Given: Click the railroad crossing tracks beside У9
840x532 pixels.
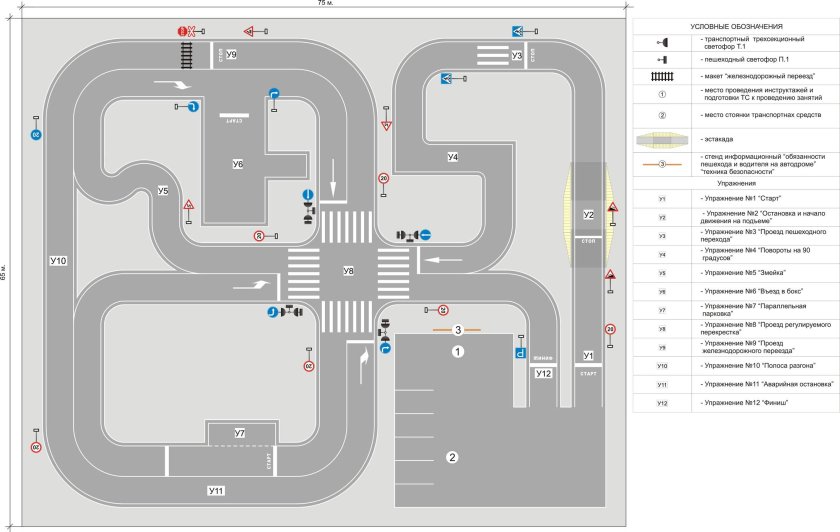Looking at the screenshot, I should [186, 53].
